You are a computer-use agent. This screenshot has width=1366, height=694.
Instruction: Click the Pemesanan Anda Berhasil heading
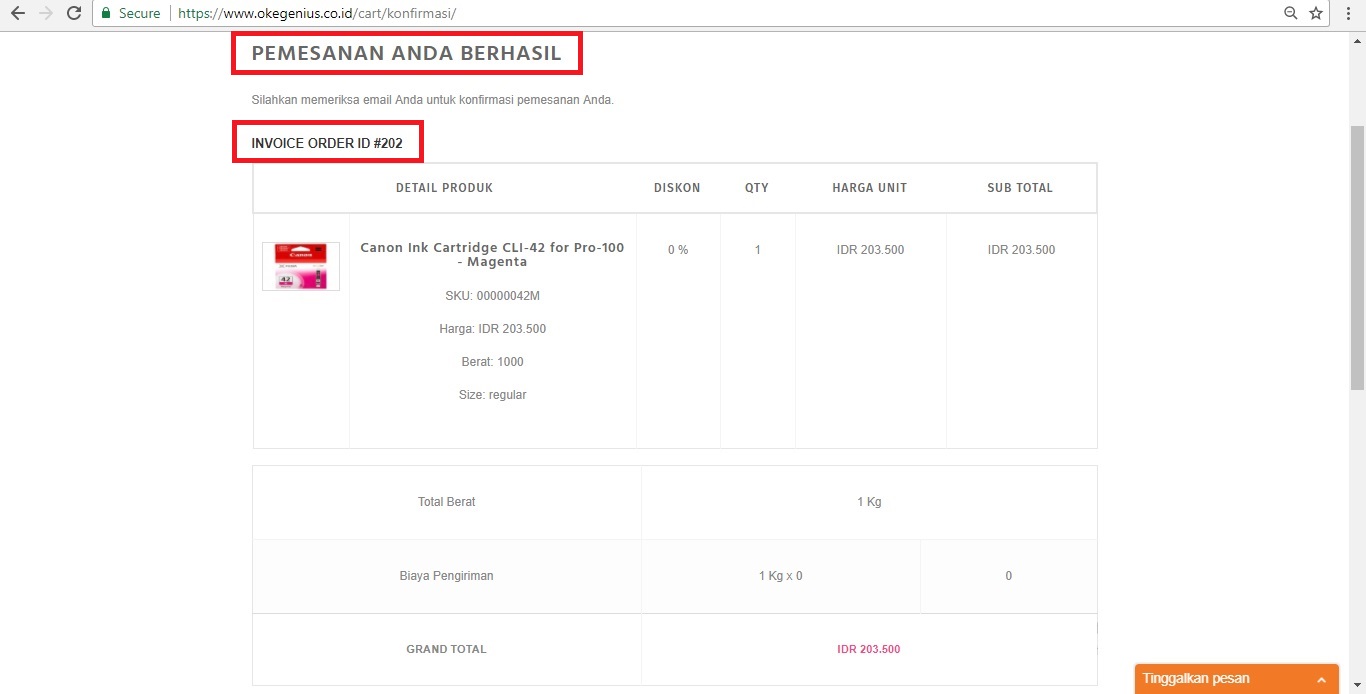click(406, 54)
